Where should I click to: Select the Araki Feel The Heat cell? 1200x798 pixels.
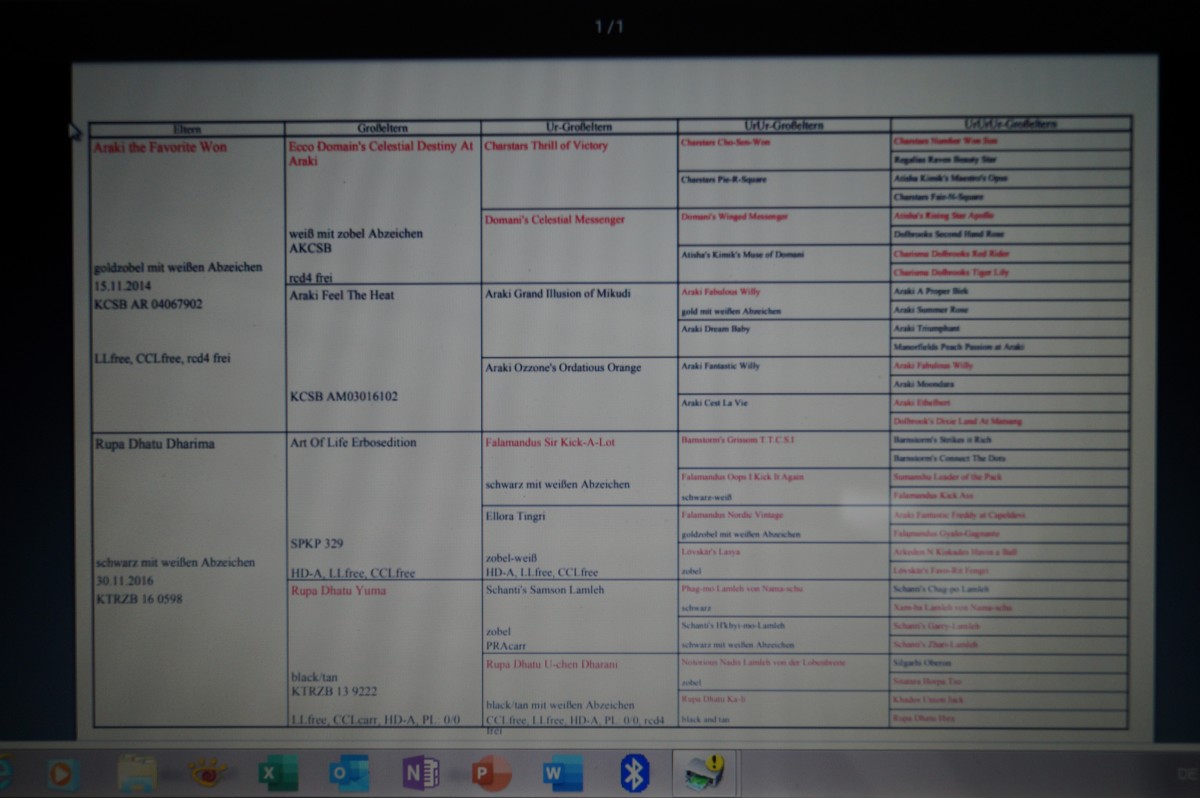tap(341, 295)
